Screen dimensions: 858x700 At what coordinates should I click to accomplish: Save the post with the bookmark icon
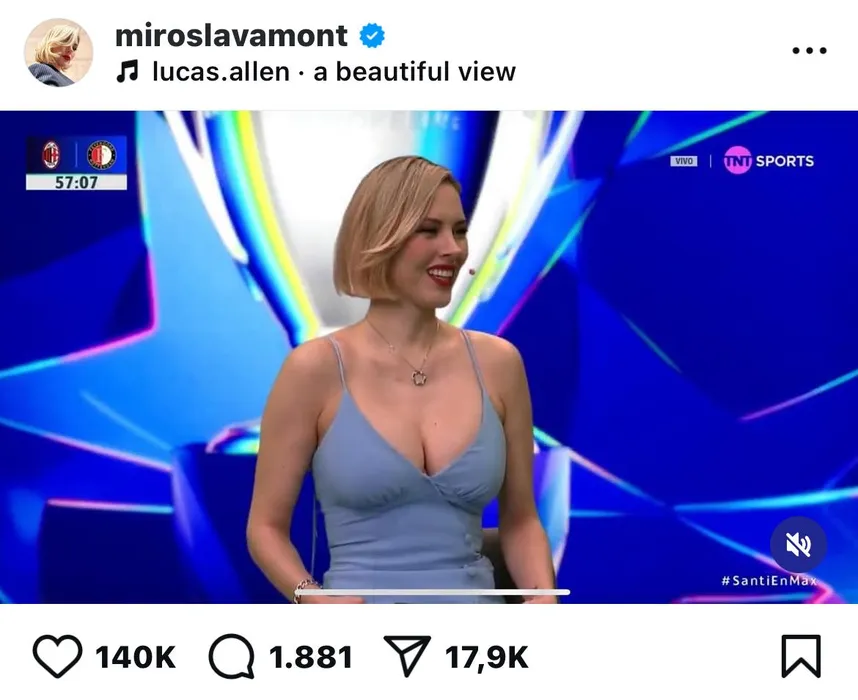point(801,656)
